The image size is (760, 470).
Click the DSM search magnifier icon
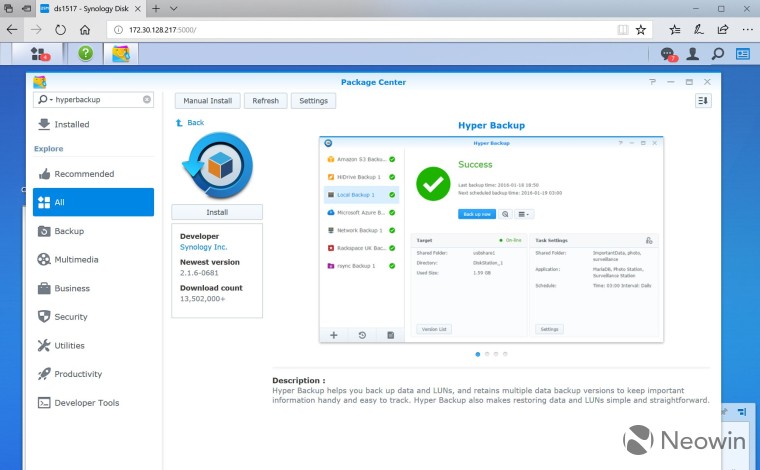(x=718, y=54)
